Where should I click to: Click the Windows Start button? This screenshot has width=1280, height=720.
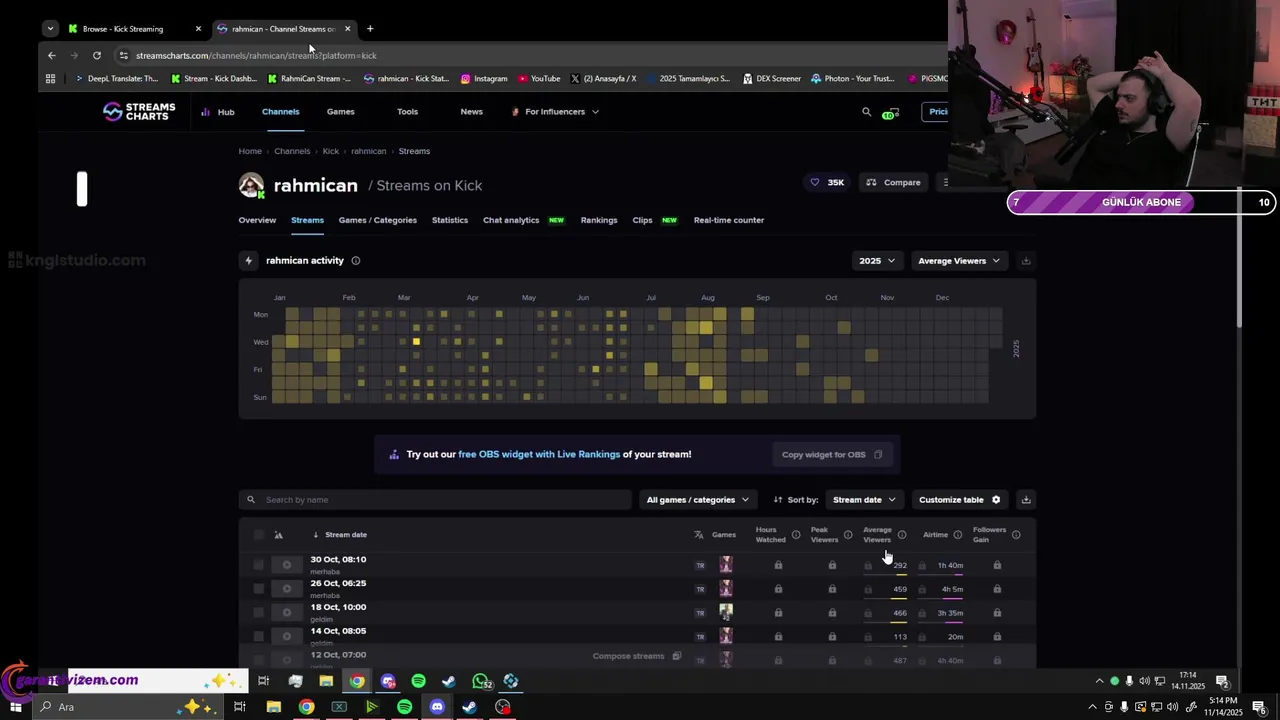click(15, 707)
